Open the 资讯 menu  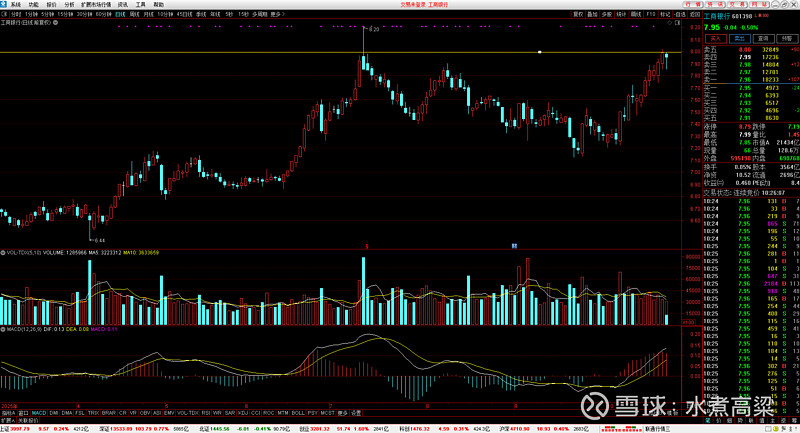tap(122, 5)
